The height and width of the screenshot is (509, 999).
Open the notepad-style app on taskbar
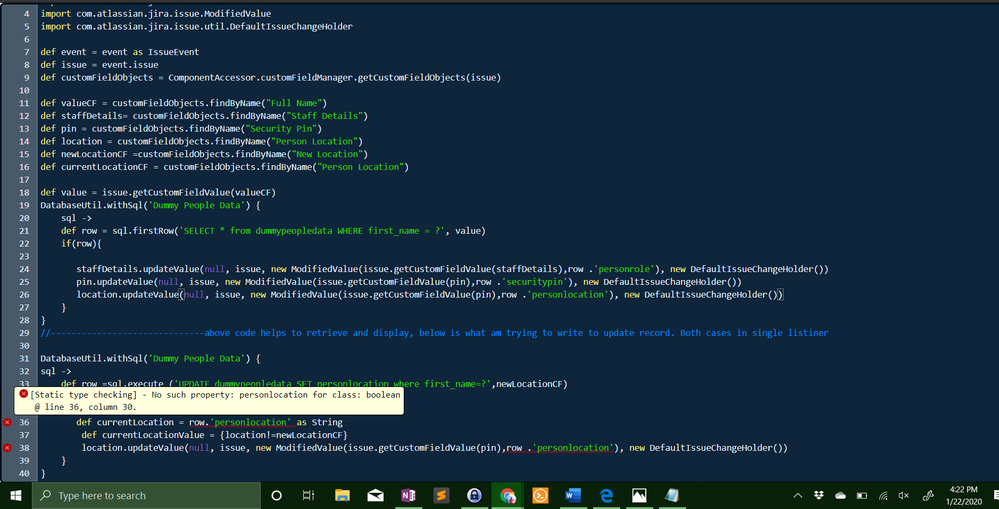672,495
